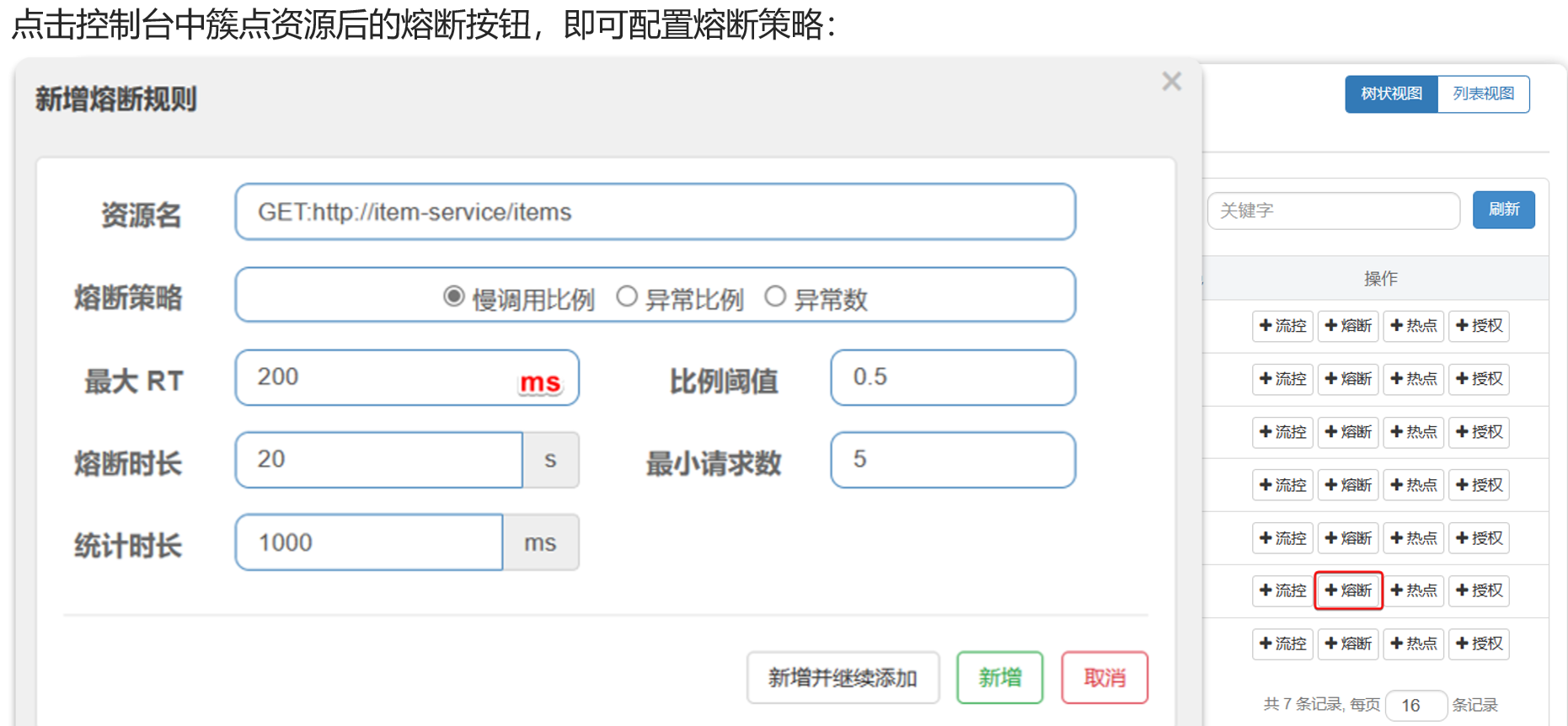This screenshot has width=1568, height=726.
Task: Select the 异常数 radio option
Action: pyautogui.click(x=775, y=296)
